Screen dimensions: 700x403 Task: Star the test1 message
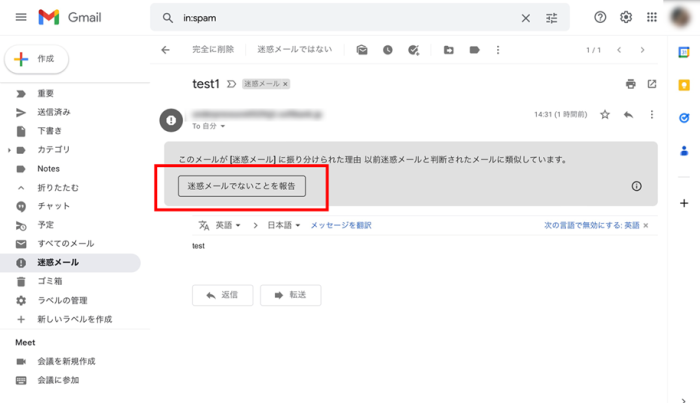click(605, 115)
